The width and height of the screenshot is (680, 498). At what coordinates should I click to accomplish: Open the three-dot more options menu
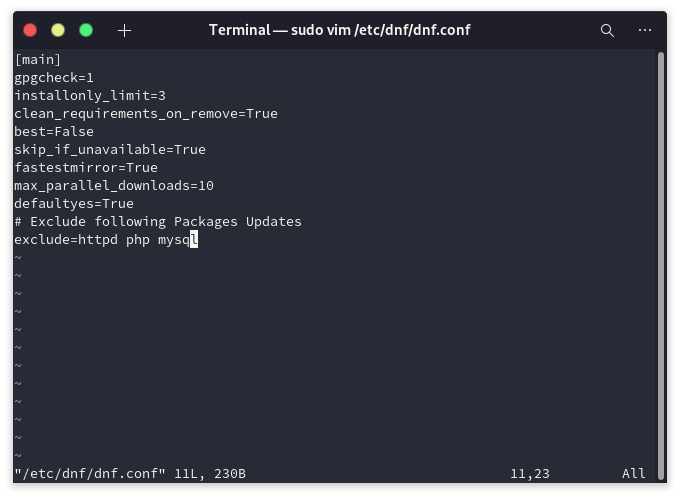[643, 30]
